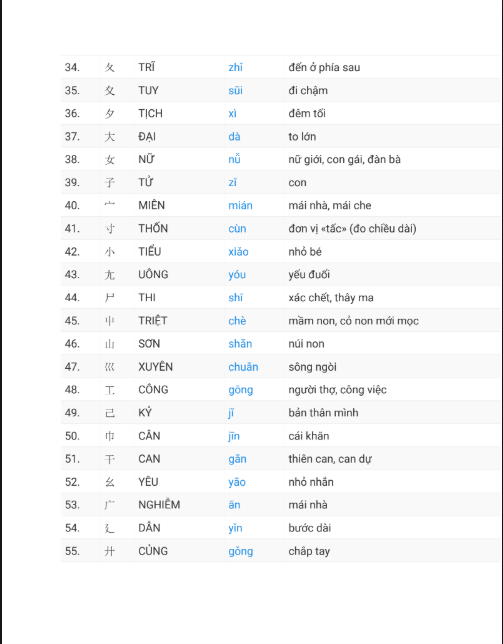Open the mián pinyin link
The height and width of the screenshot is (644, 503).
tap(240, 205)
